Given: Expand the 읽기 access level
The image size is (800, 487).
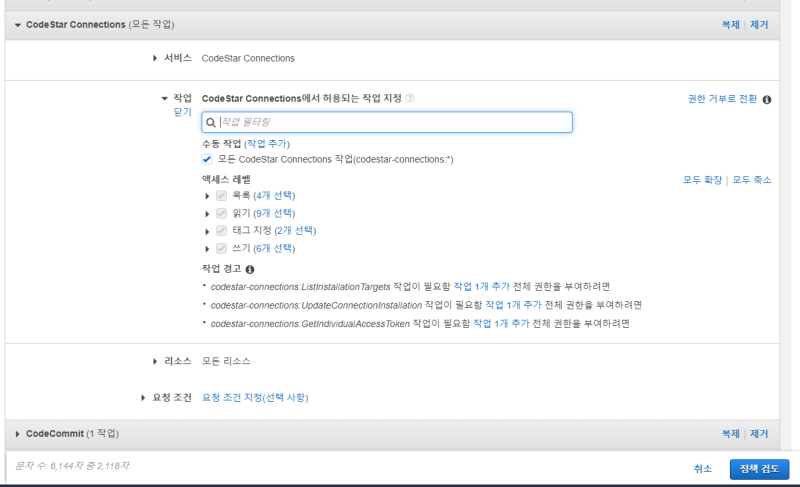Looking at the screenshot, I should [207, 214].
